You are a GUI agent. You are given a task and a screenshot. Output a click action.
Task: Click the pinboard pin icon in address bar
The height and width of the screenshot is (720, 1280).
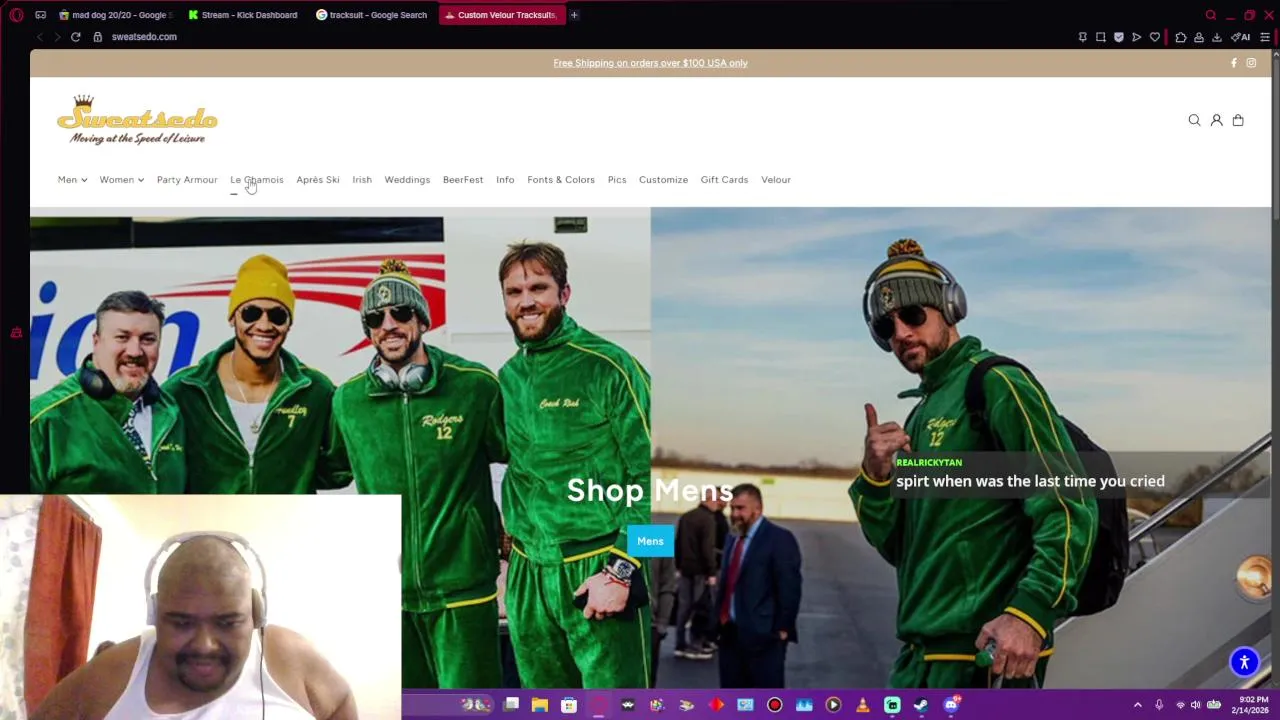click(x=1082, y=37)
